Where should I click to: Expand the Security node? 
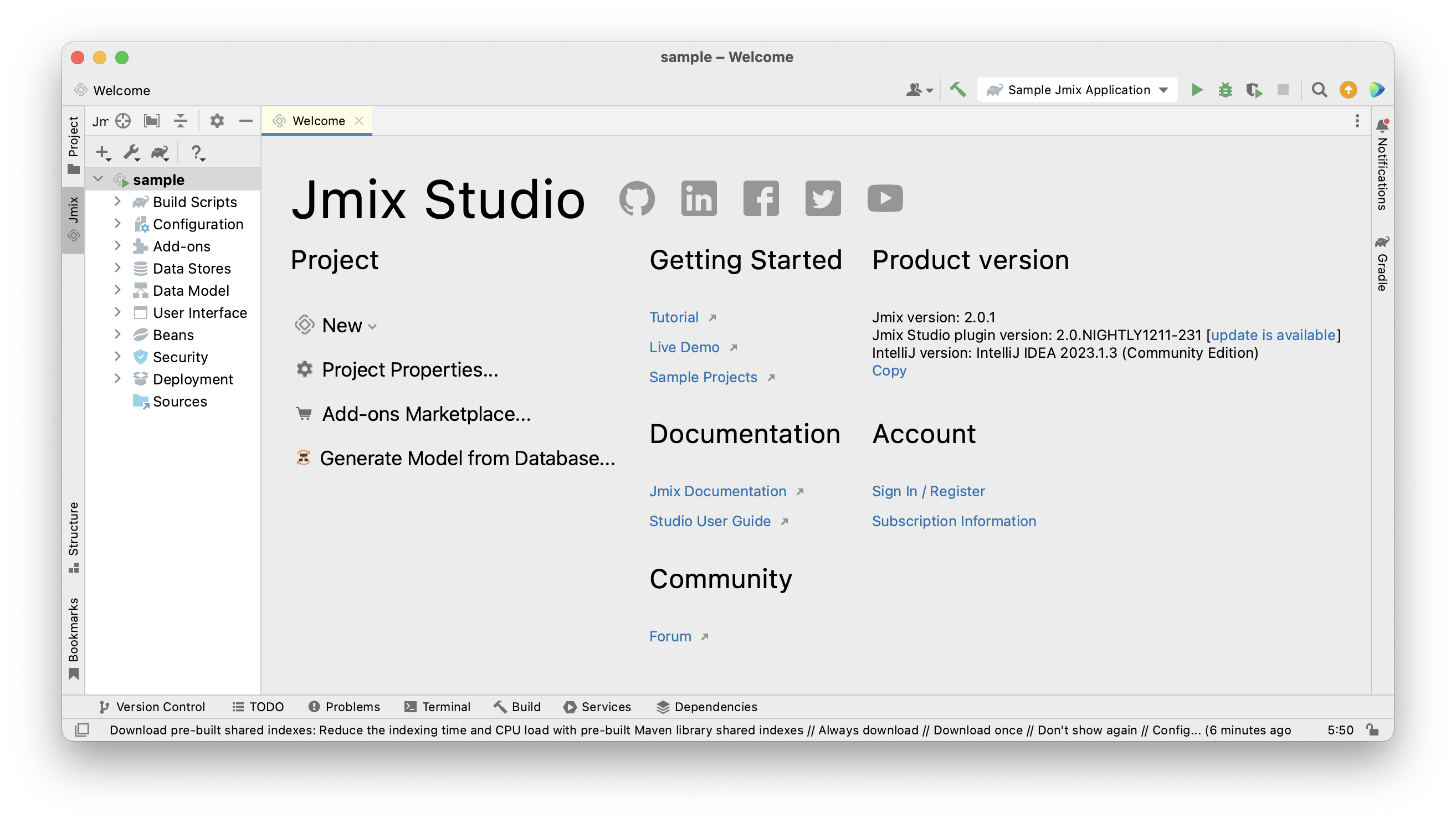[117, 356]
